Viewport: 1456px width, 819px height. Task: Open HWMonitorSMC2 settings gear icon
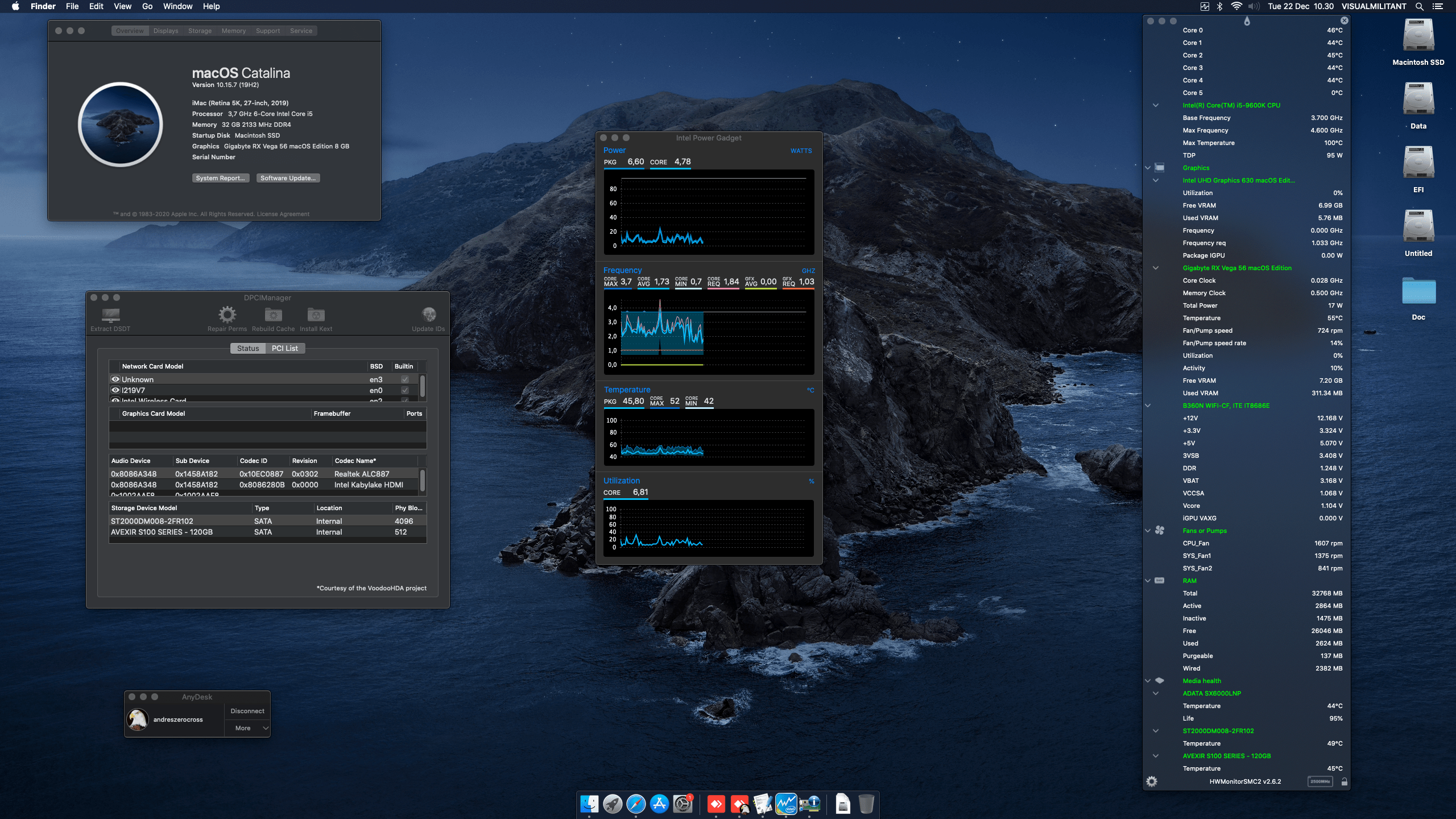pos(1152,781)
